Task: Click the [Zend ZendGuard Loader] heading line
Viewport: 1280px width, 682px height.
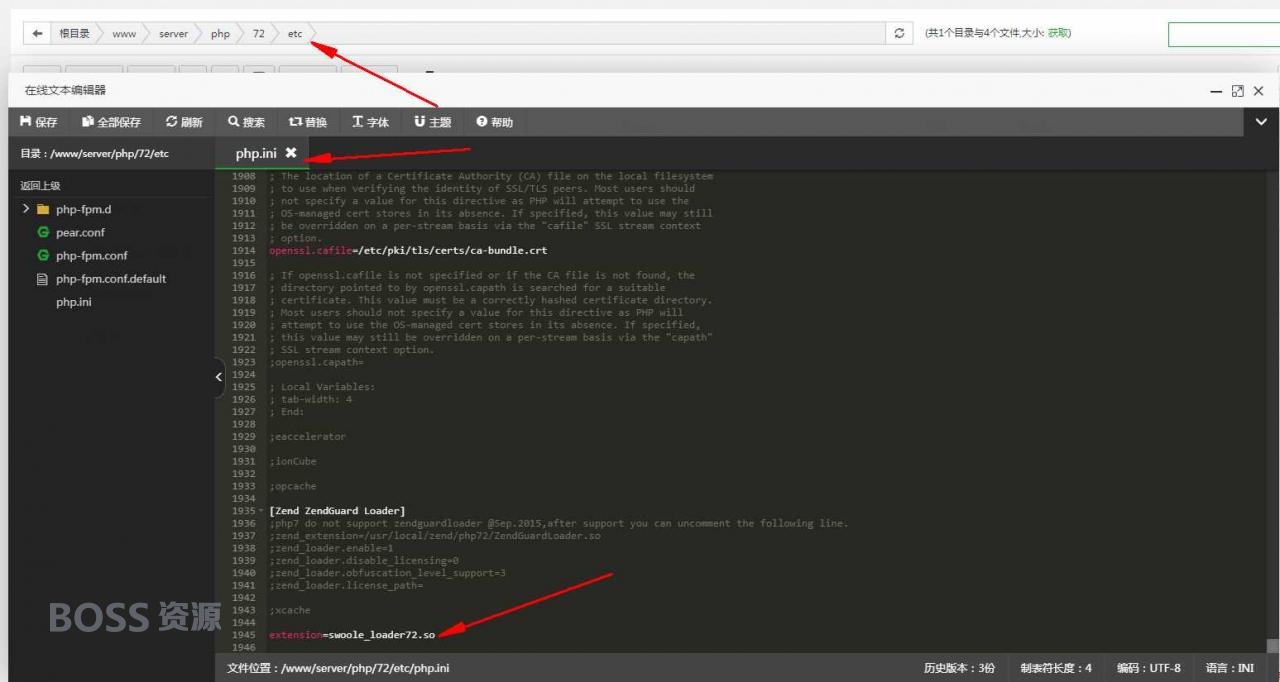Action: click(x=337, y=511)
